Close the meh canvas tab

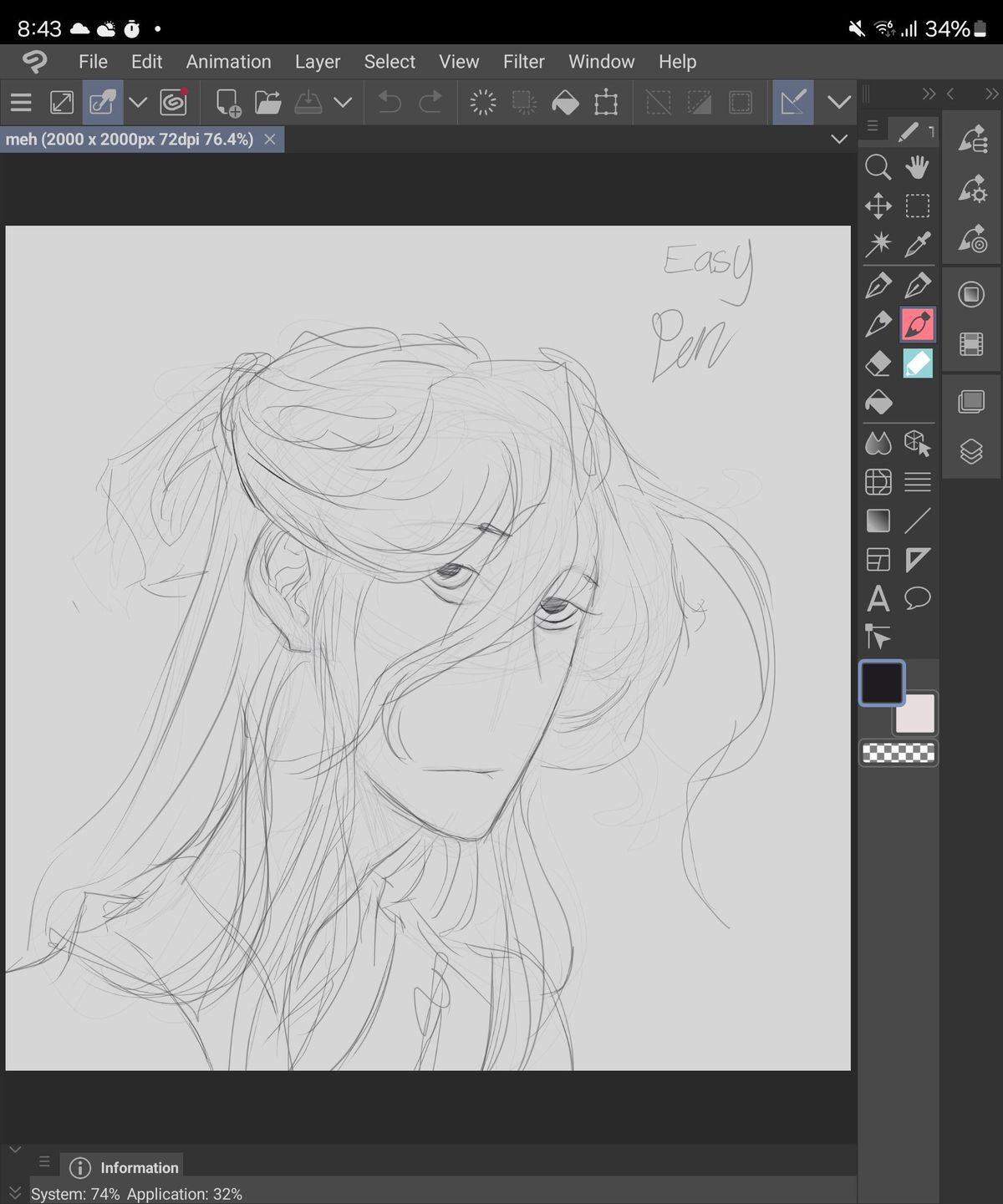[x=270, y=140]
